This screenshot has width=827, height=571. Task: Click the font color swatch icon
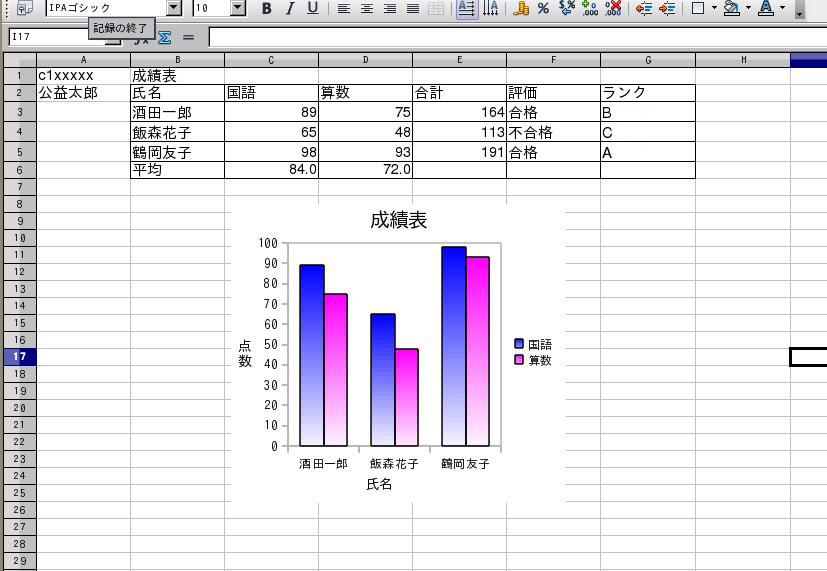[x=765, y=9]
